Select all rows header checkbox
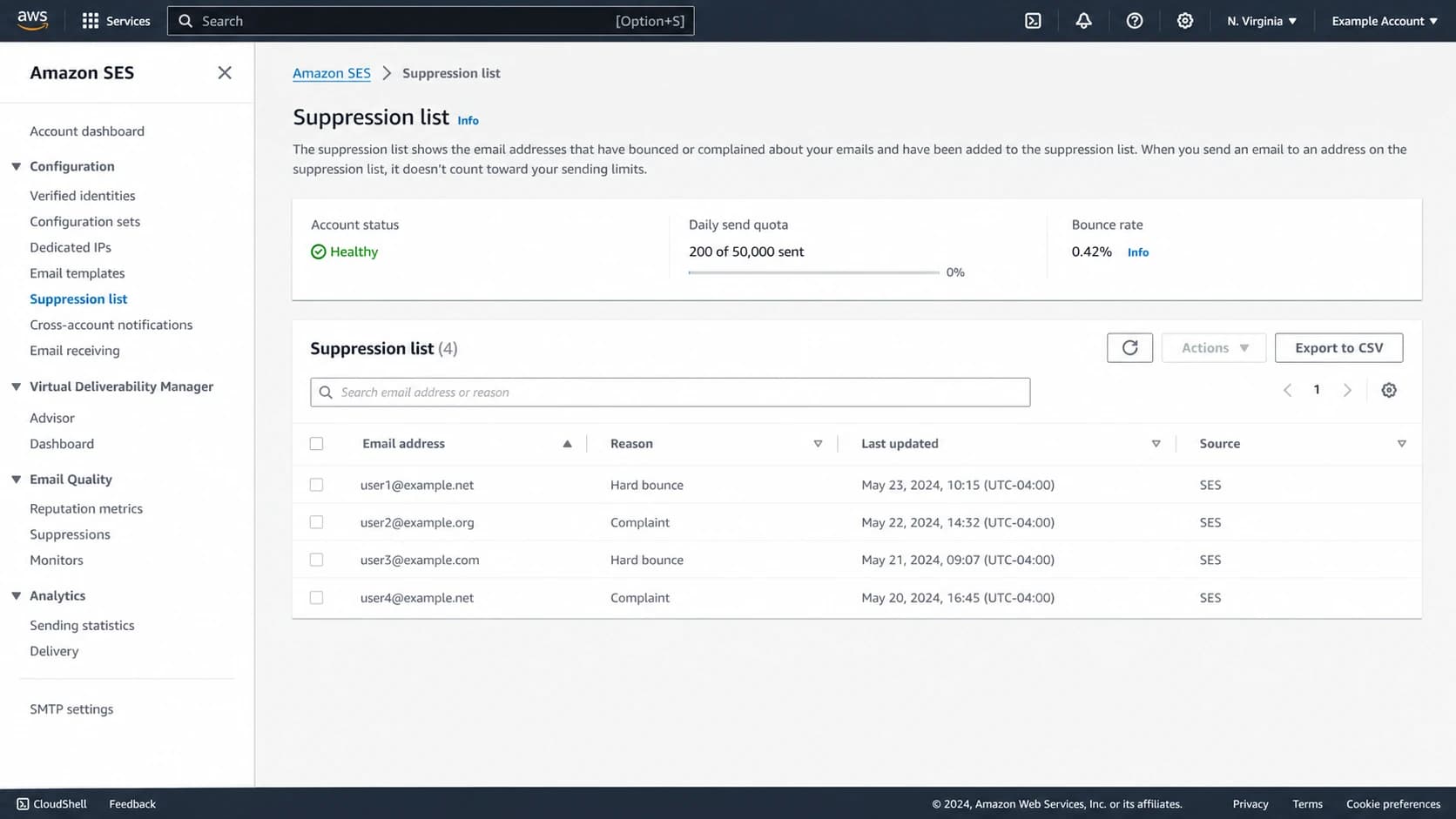1456x819 pixels. coord(316,444)
